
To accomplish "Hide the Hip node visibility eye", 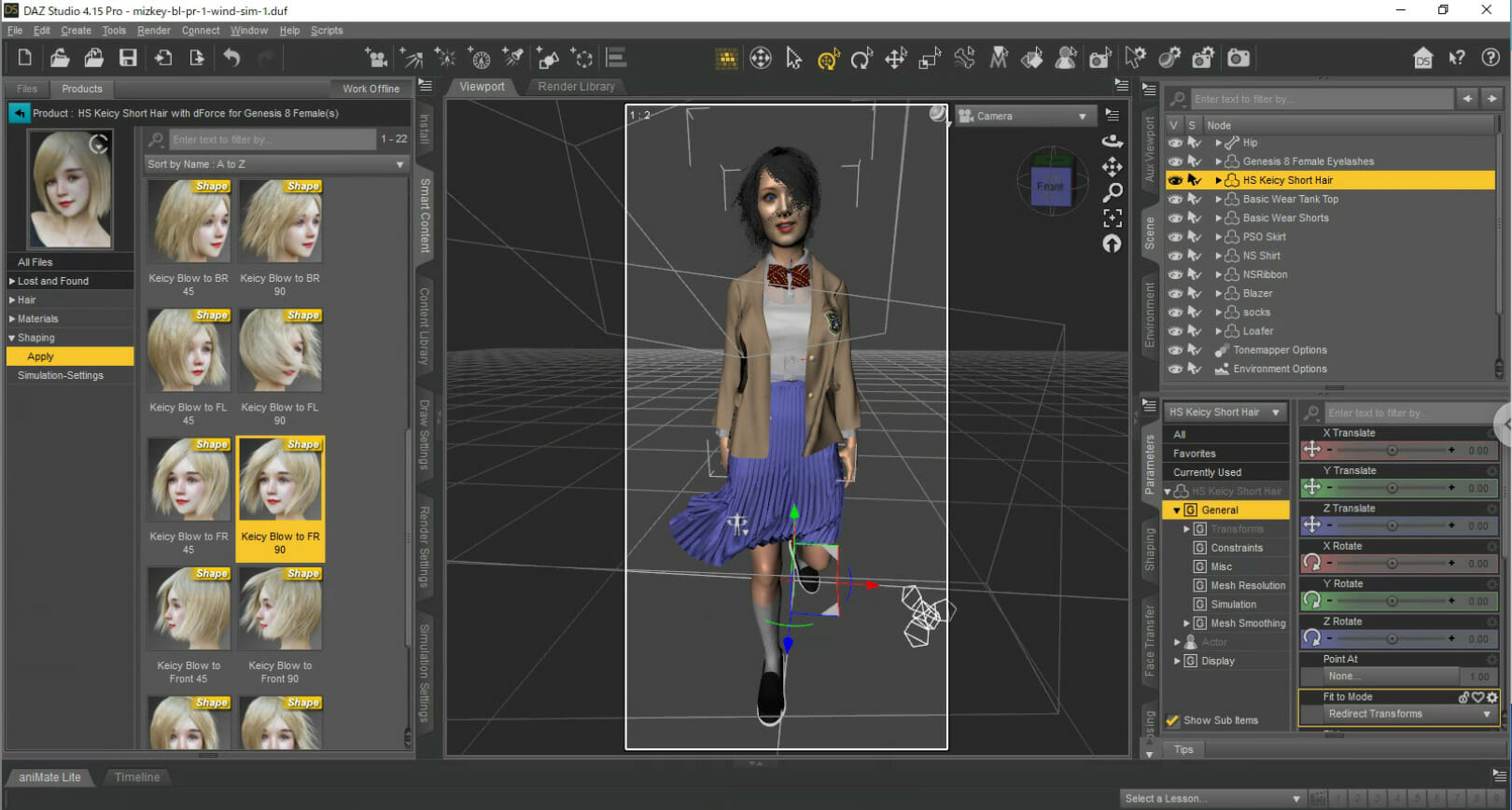I will point(1175,143).
